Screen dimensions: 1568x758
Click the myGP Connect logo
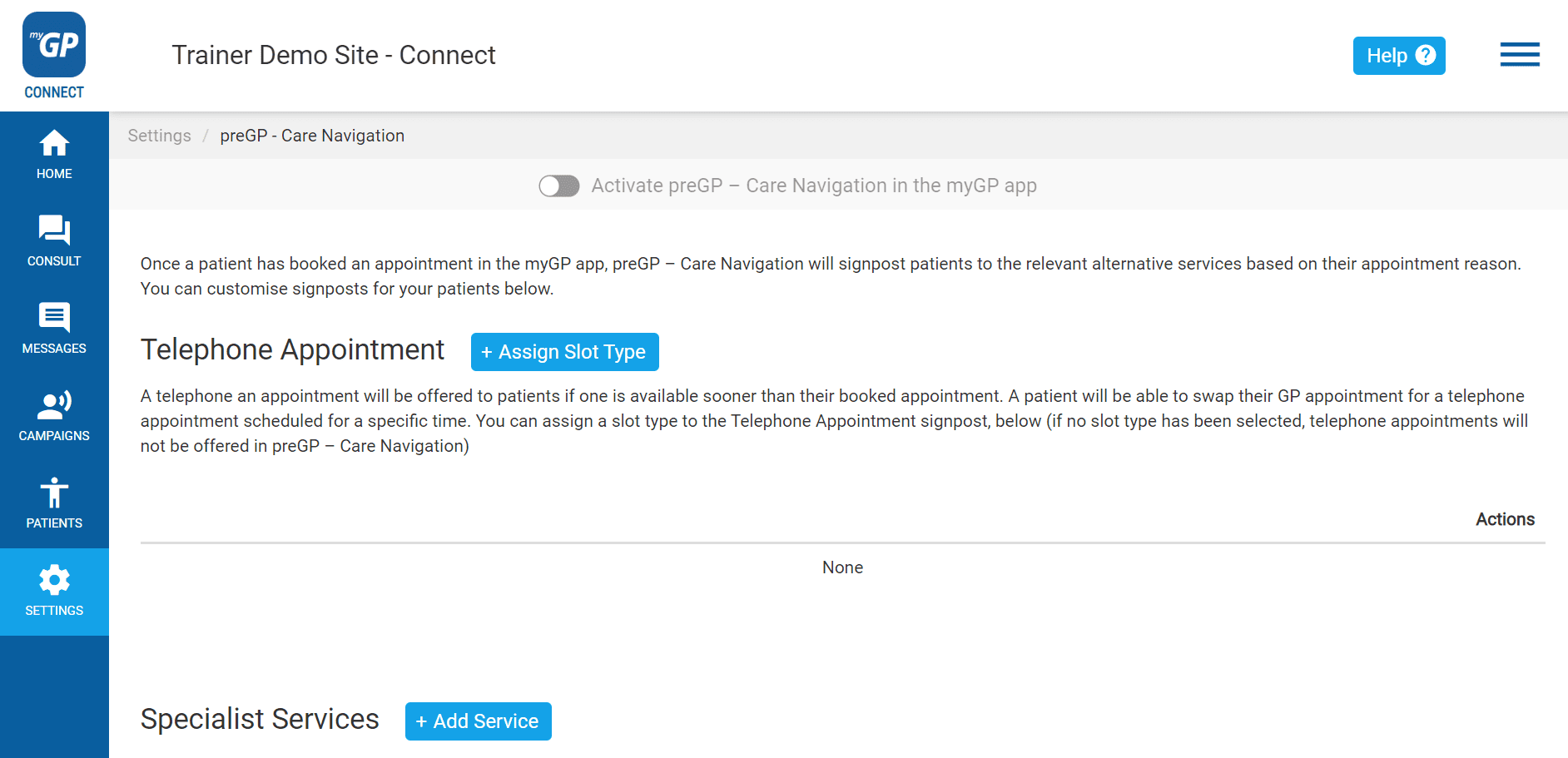(53, 44)
